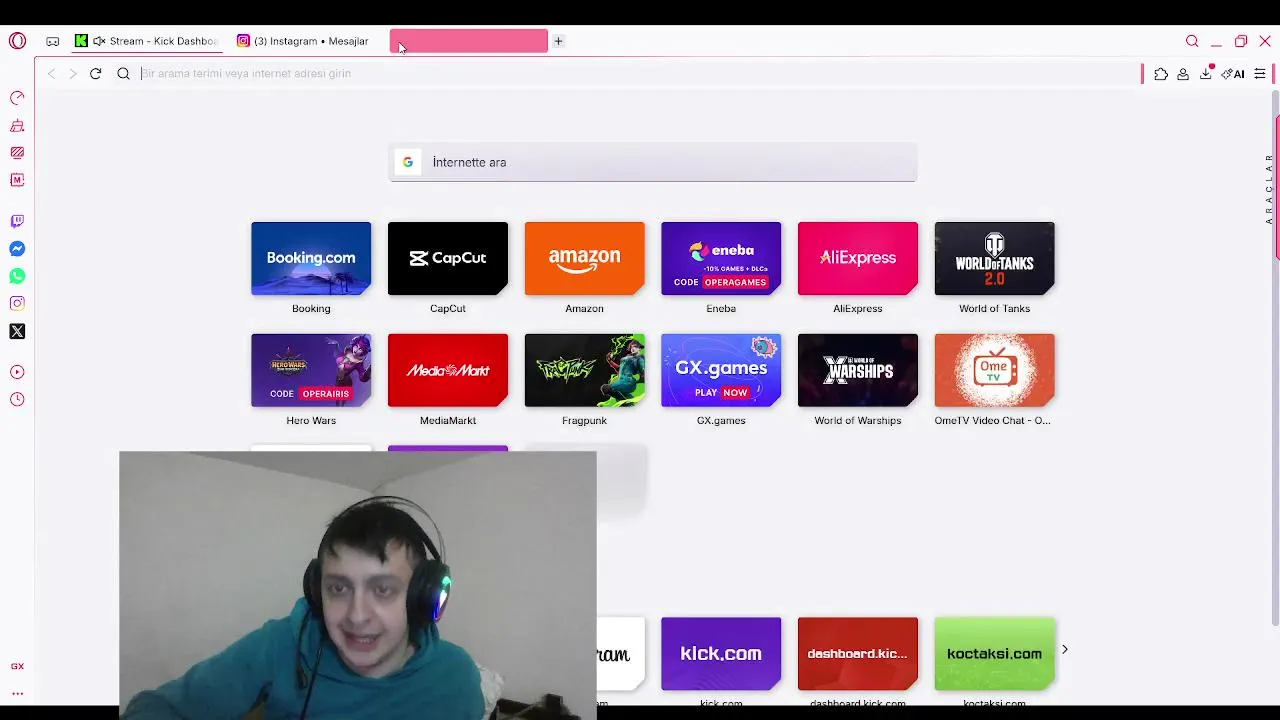This screenshot has width=1280, height=720.
Task: Select the highlighted new empty tab
Action: coord(469,41)
